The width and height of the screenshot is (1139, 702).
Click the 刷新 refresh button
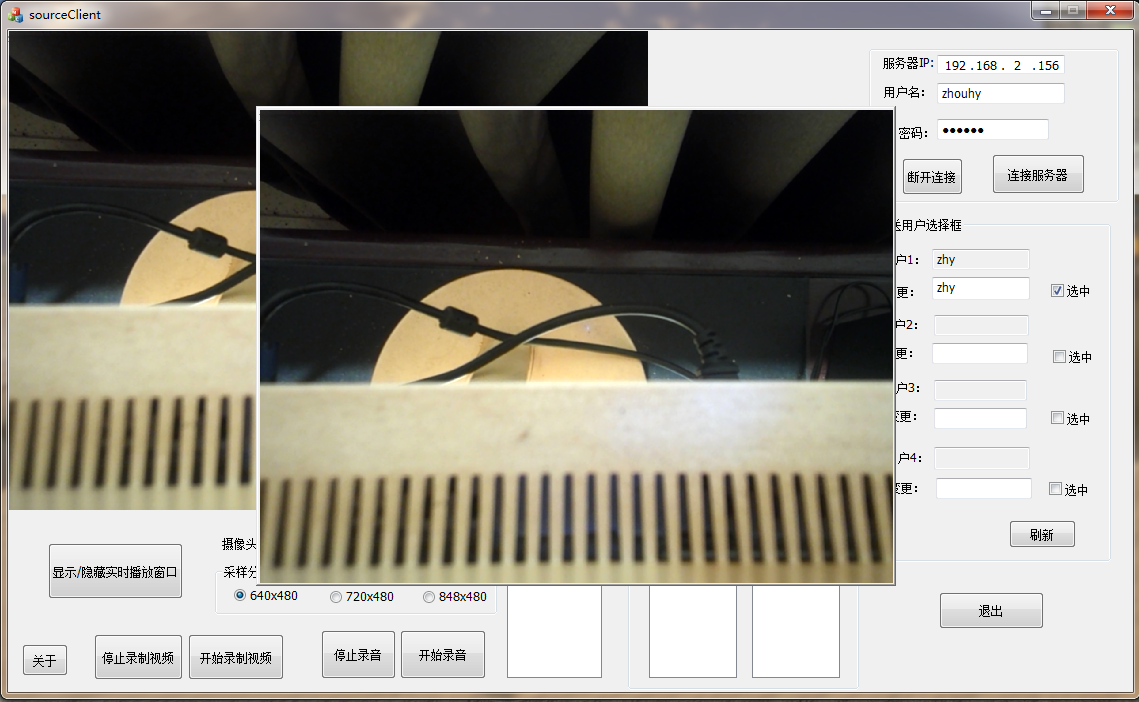[x=1041, y=535]
